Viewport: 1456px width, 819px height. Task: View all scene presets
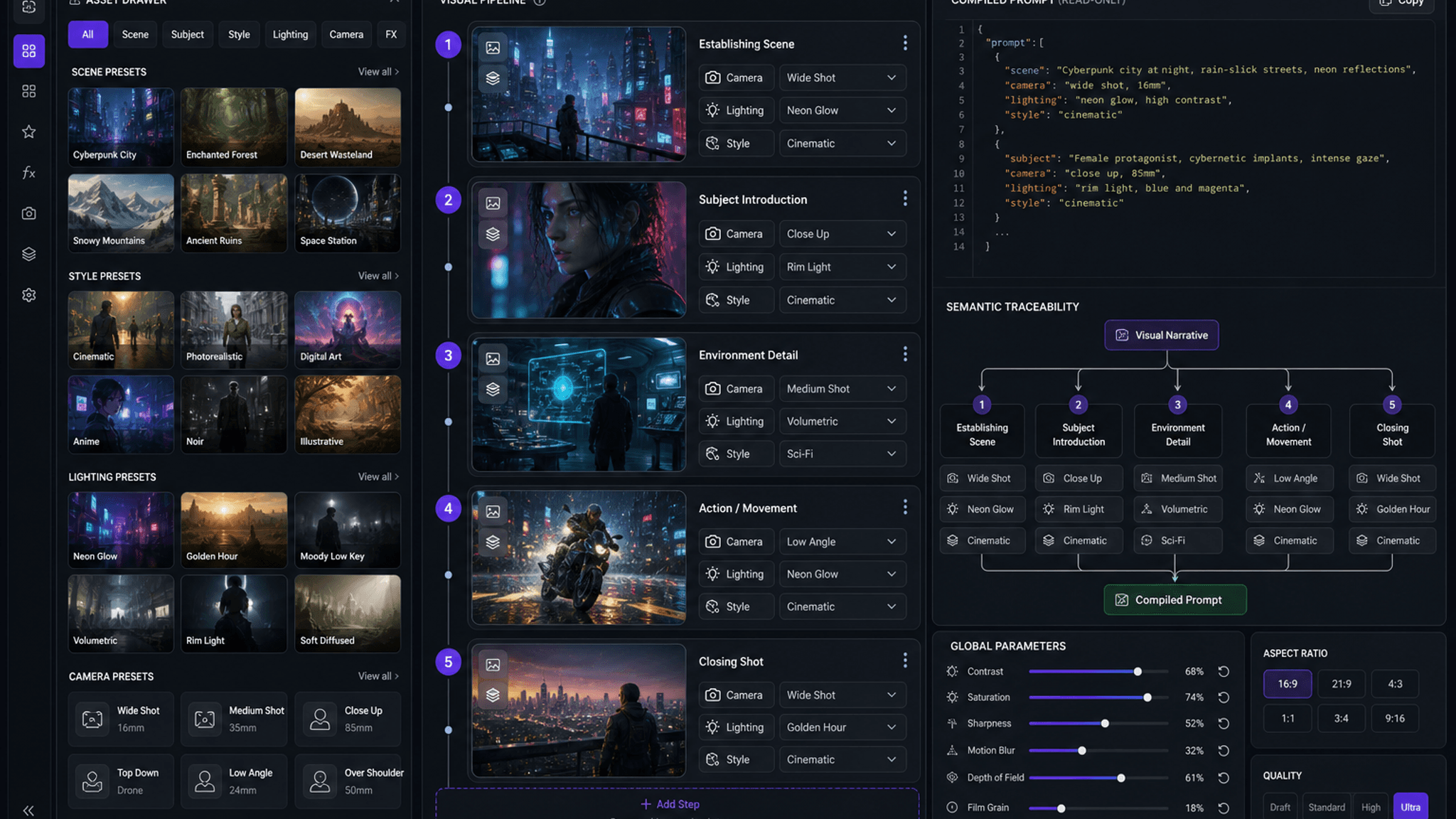378,72
